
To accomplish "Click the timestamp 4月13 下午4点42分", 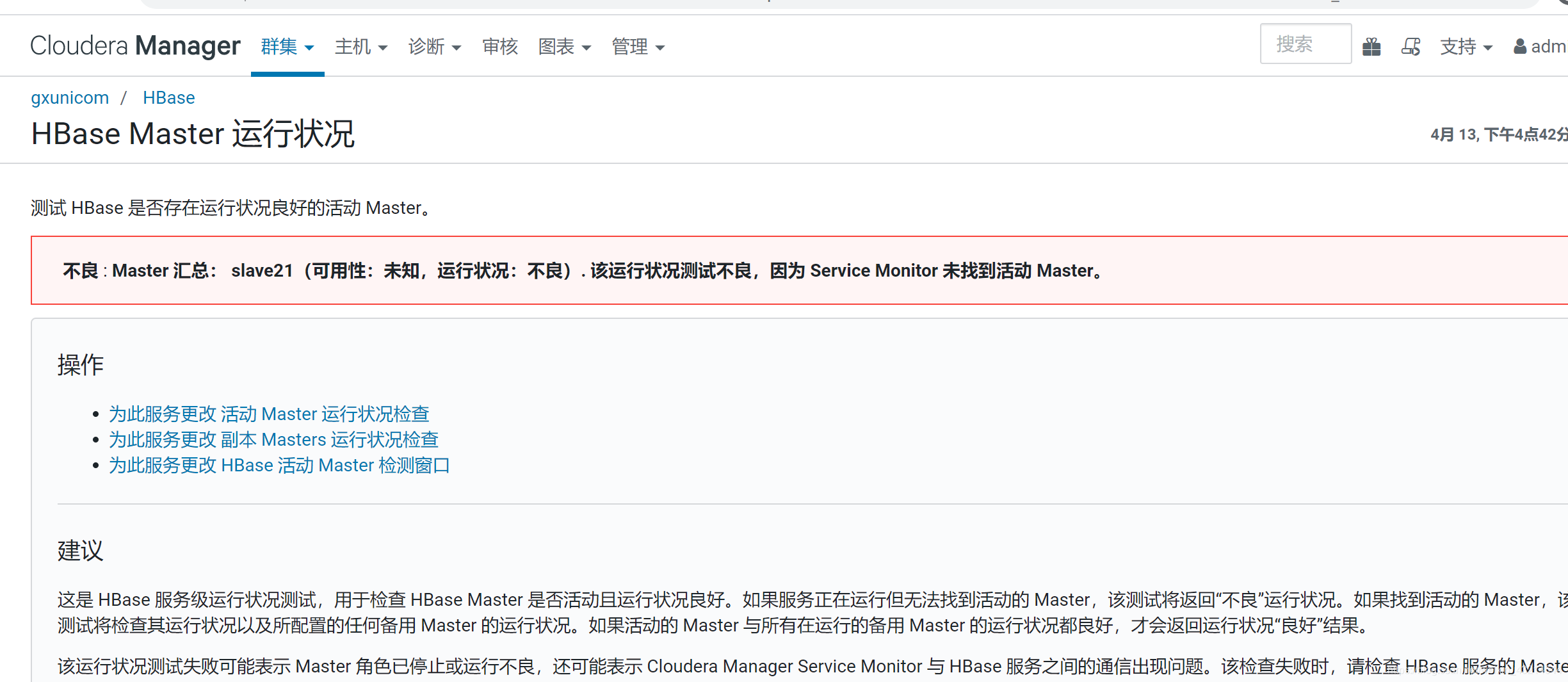I will pos(1498,134).
